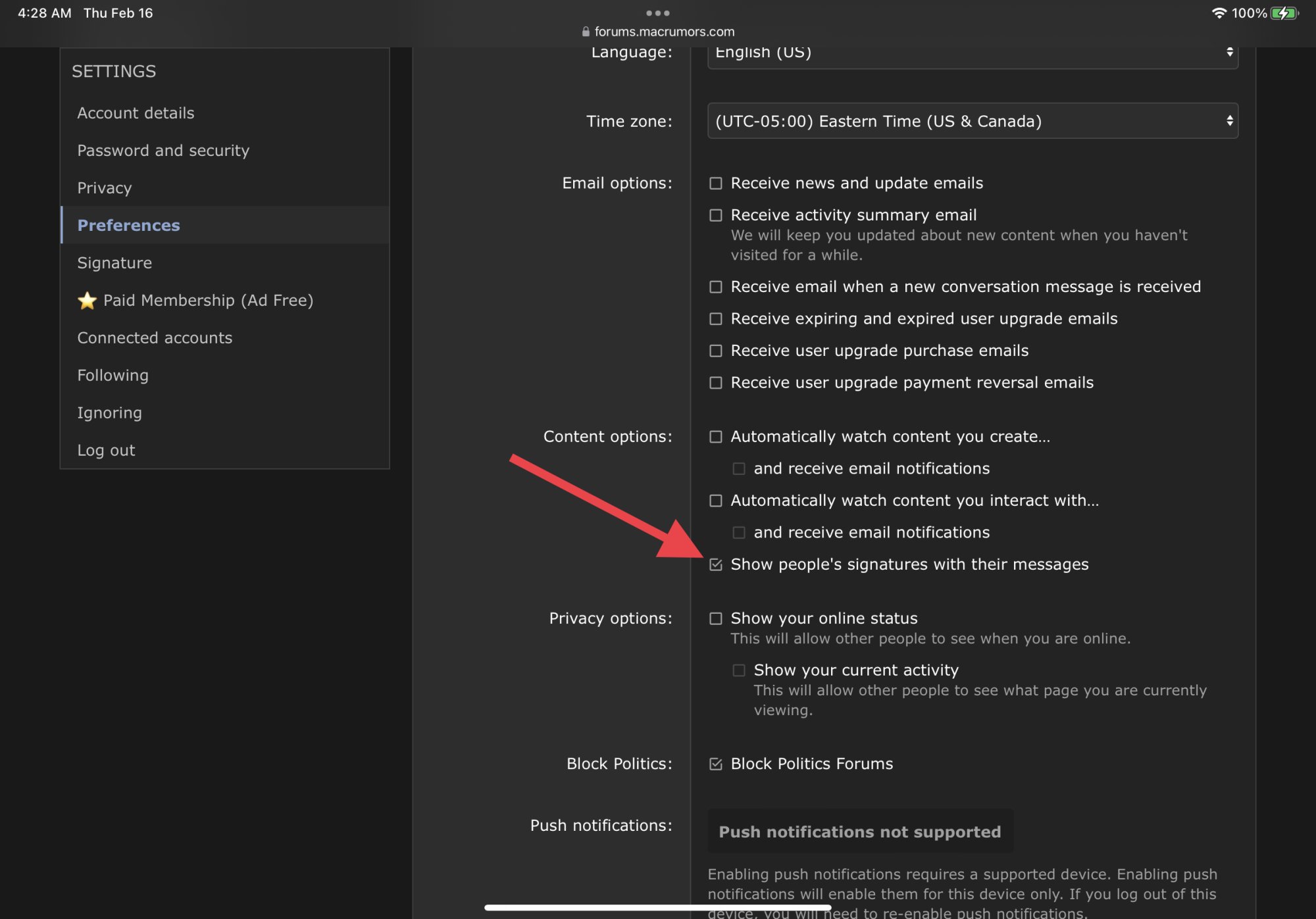Open the Signature settings section

(114, 263)
